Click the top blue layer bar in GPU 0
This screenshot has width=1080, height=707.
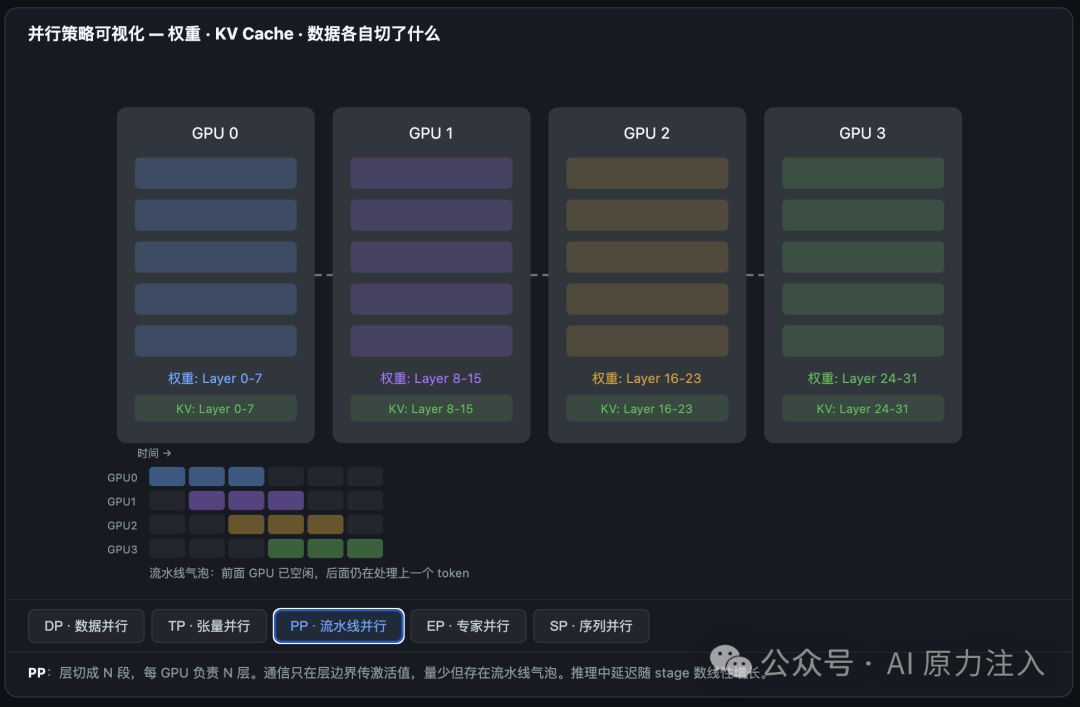216,173
